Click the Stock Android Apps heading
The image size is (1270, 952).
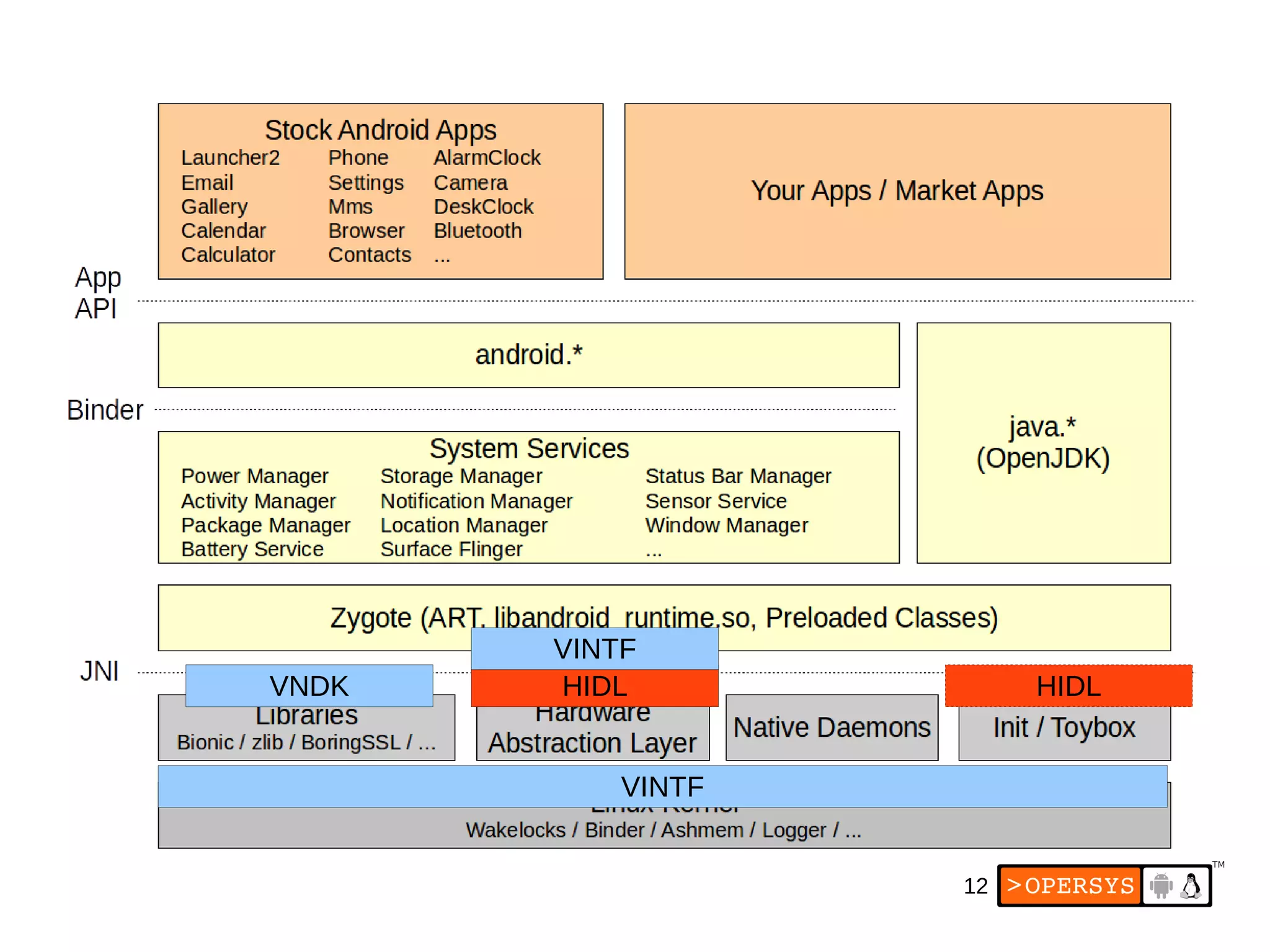click(x=380, y=130)
